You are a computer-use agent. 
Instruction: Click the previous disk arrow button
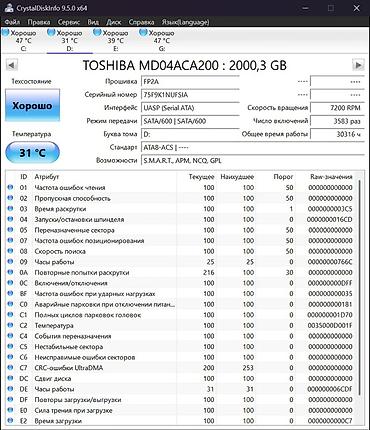(11, 65)
